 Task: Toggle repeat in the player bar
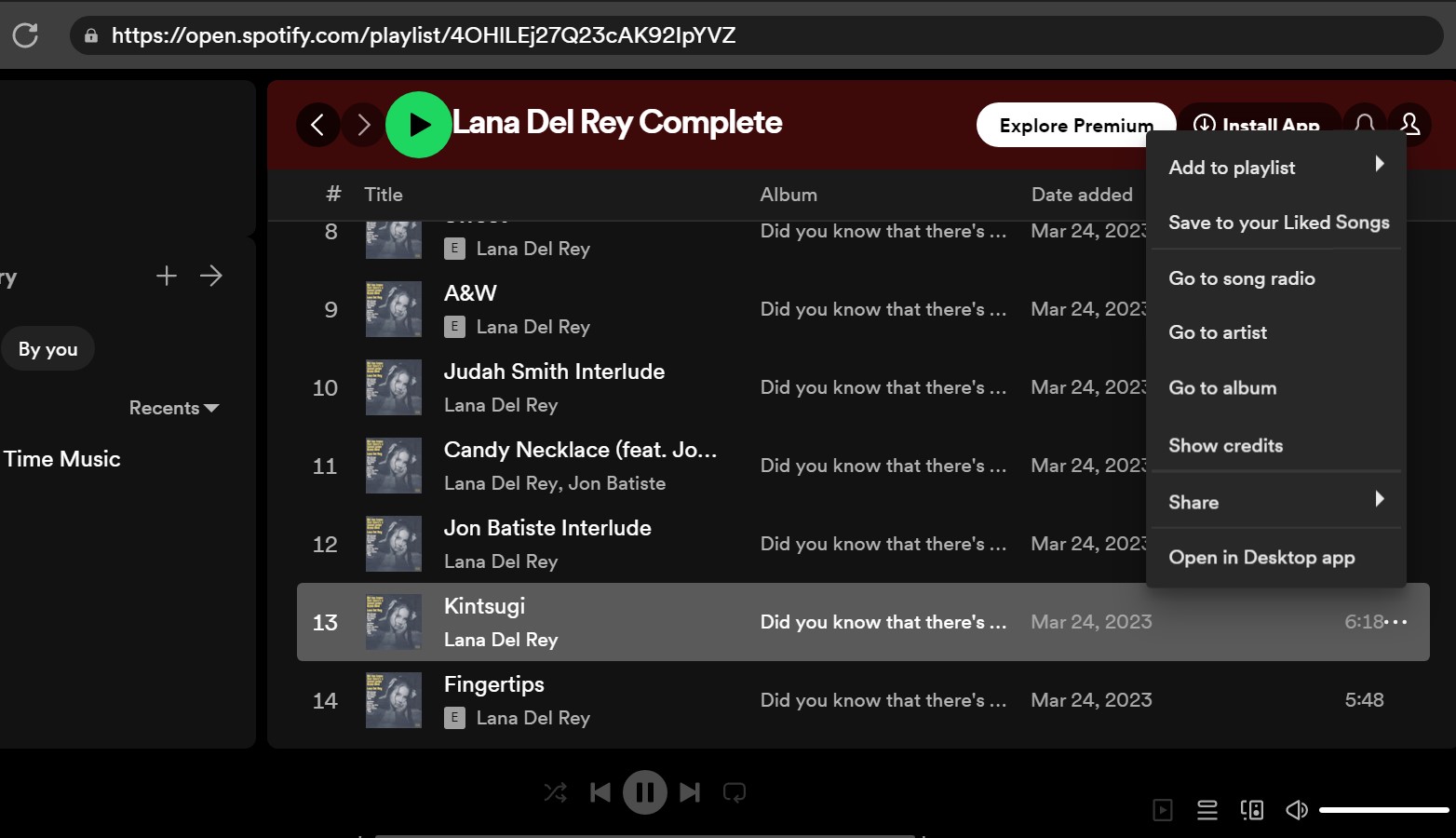click(x=735, y=792)
